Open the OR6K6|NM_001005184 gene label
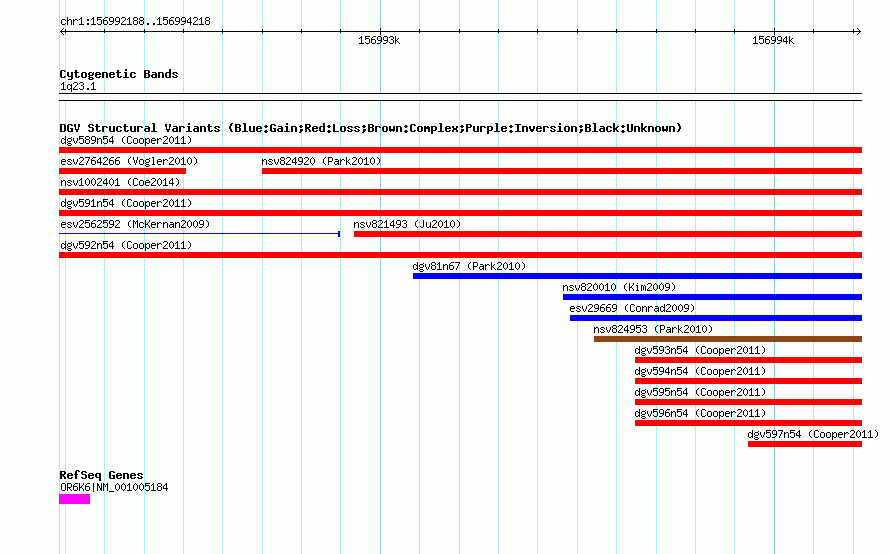890x554 pixels. coord(114,487)
